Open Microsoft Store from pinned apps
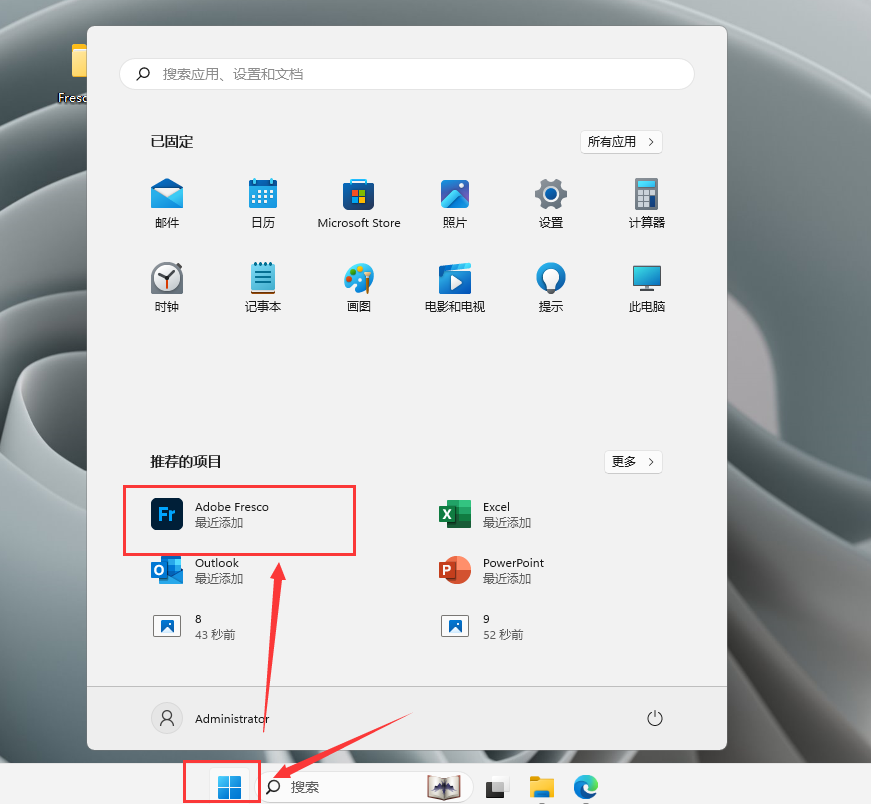This screenshot has width=871, height=804. (x=359, y=203)
